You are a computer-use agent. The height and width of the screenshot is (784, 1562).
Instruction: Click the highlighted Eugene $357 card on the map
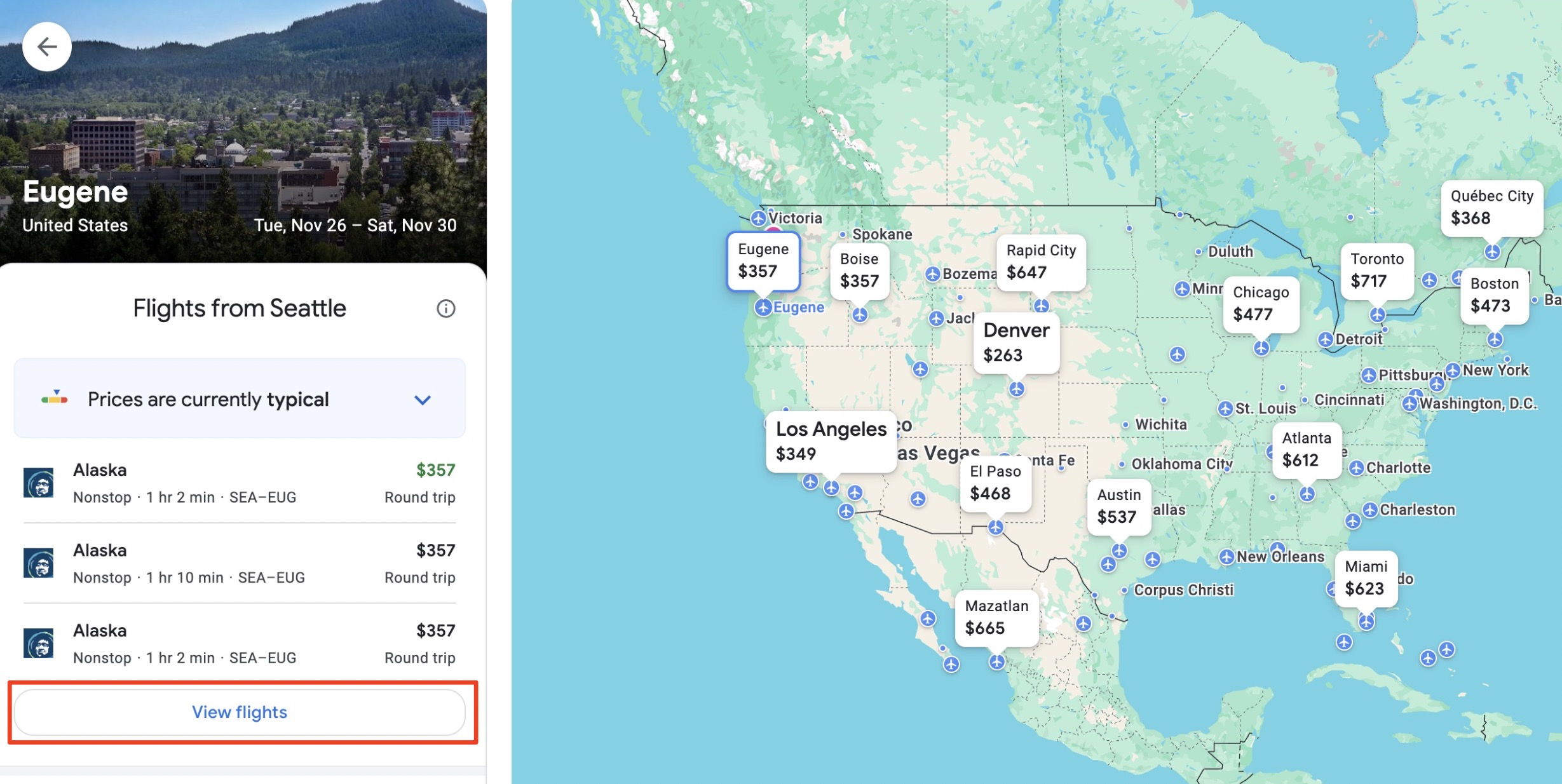pyautogui.click(x=764, y=261)
